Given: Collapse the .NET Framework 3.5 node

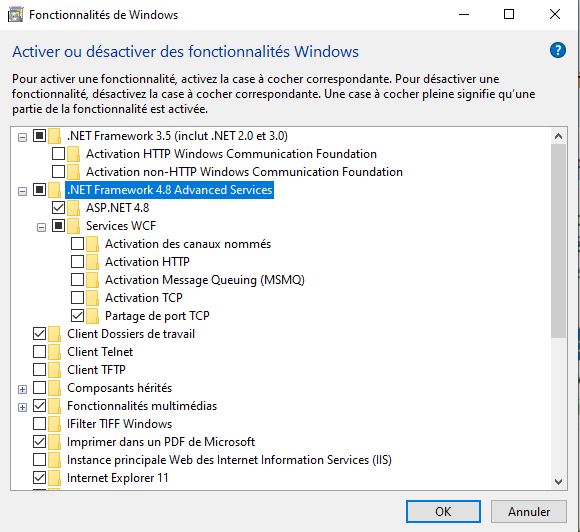Looking at the screenshot, I should [x=23, y=137].
